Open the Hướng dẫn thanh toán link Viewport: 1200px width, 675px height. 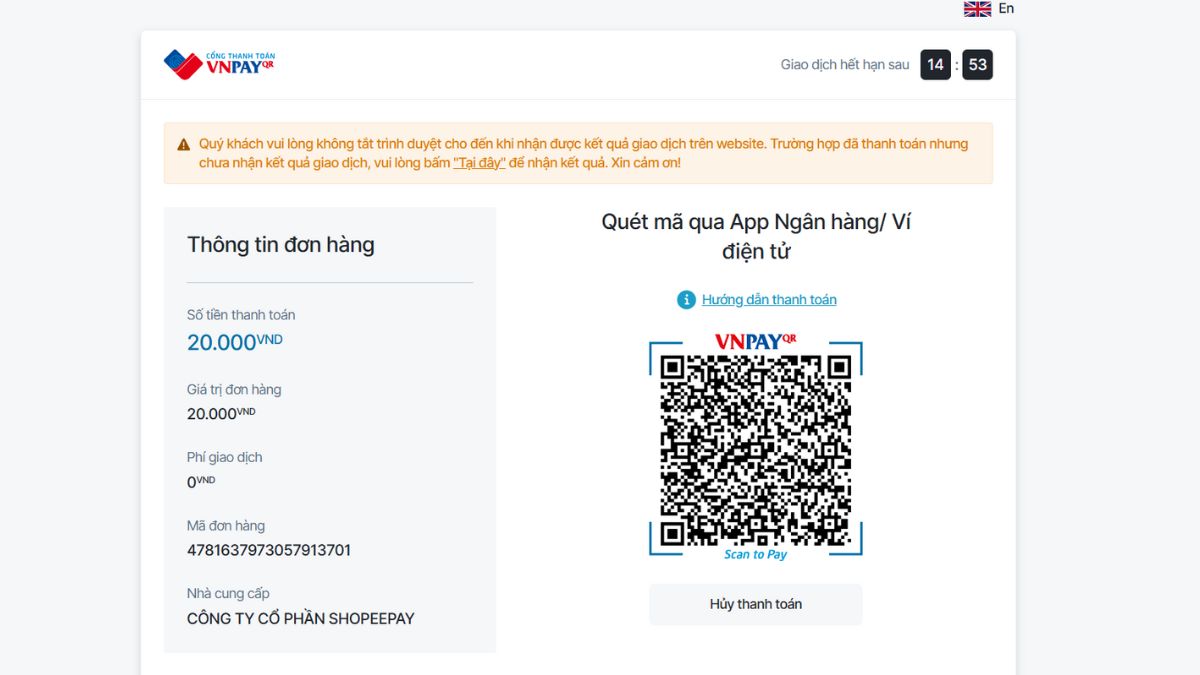pos(769,299)
